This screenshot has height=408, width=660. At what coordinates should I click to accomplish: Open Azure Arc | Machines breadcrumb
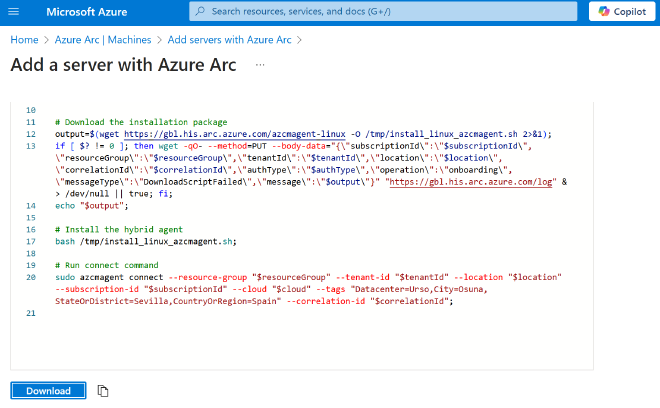click(103, 40)
